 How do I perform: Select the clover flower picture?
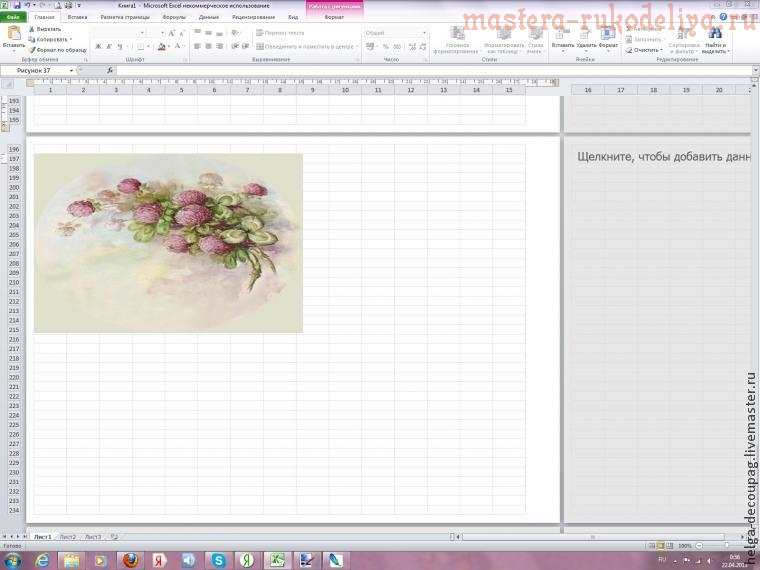pyautogui.click(x=168, y=243)
